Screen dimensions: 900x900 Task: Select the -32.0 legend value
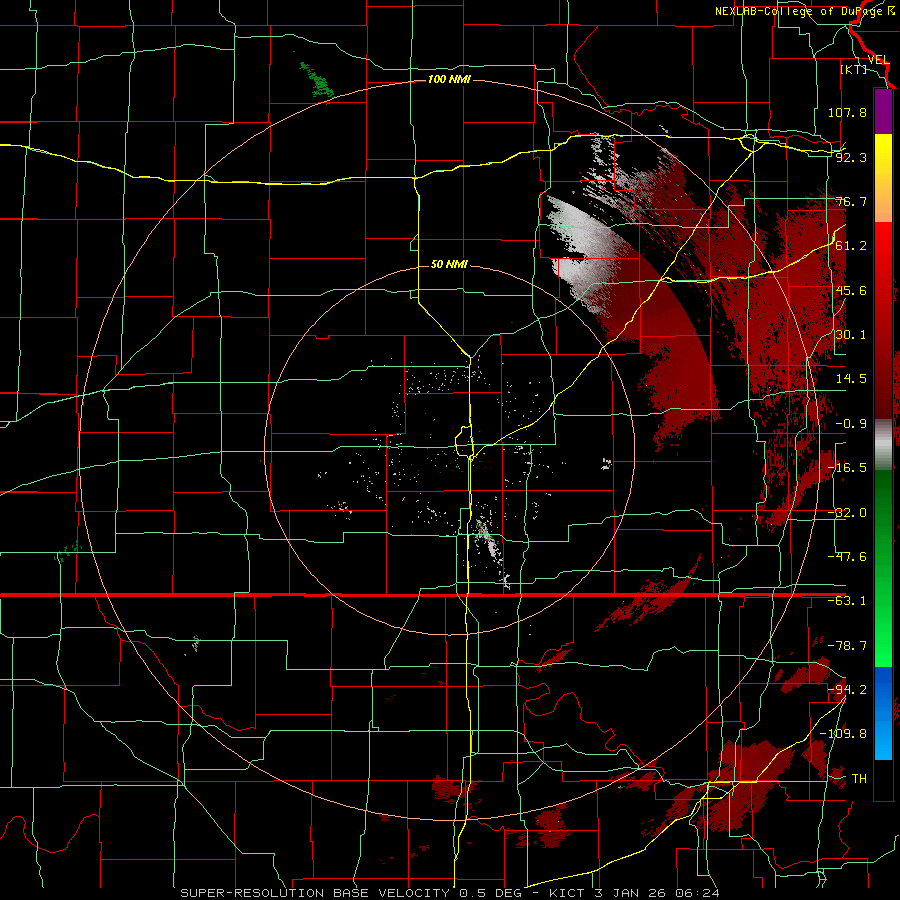[847, 513]
